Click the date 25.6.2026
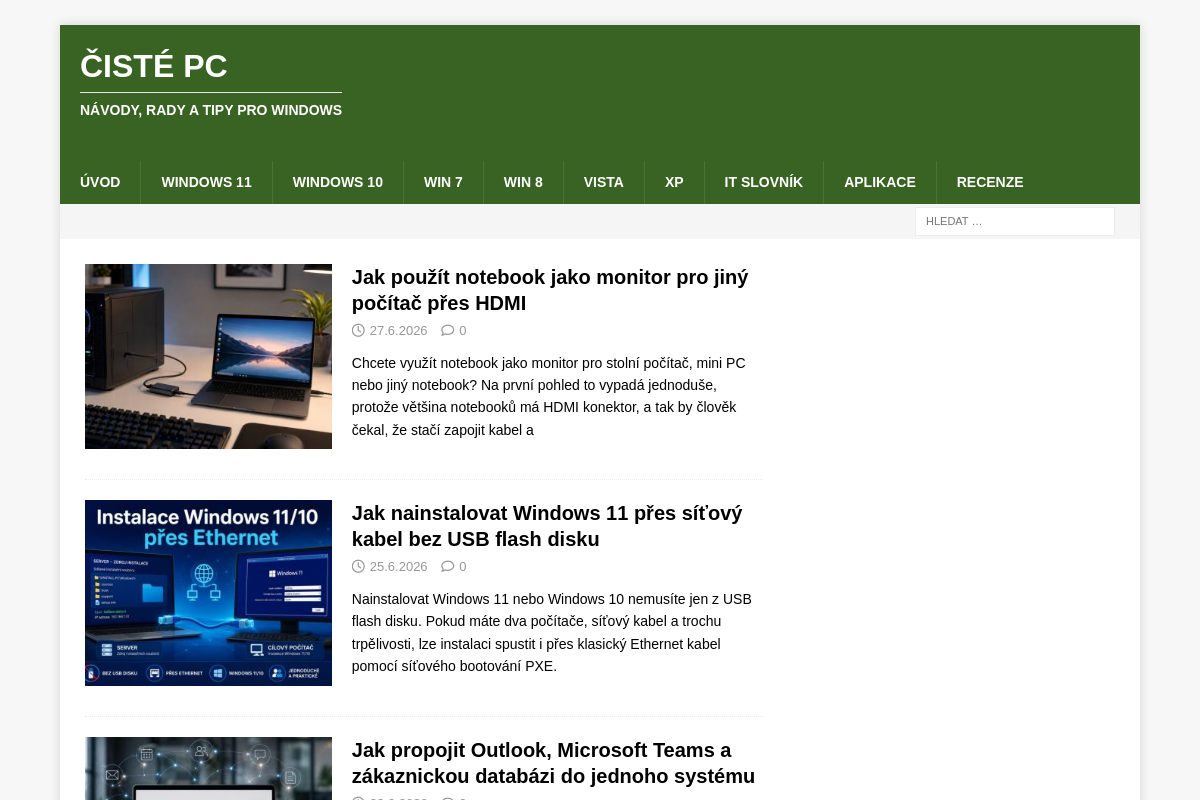 coord(398,567)
